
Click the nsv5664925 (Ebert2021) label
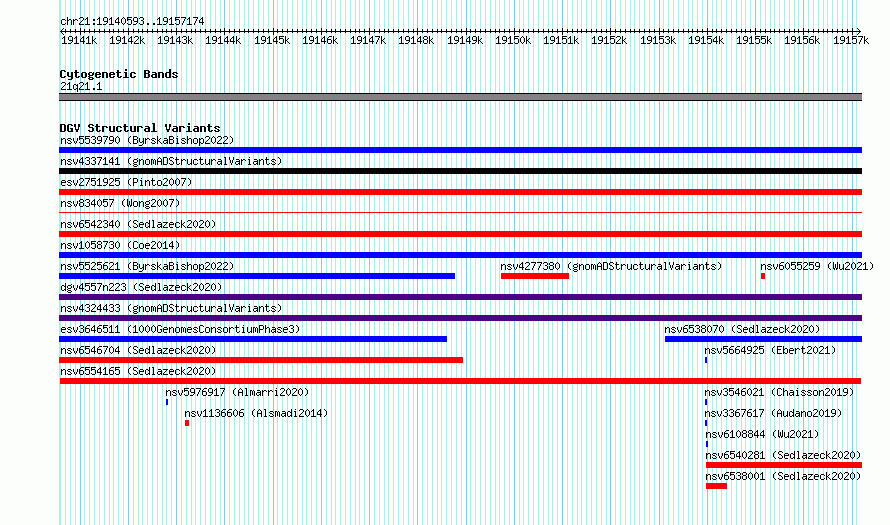click(x=770, y=350)
